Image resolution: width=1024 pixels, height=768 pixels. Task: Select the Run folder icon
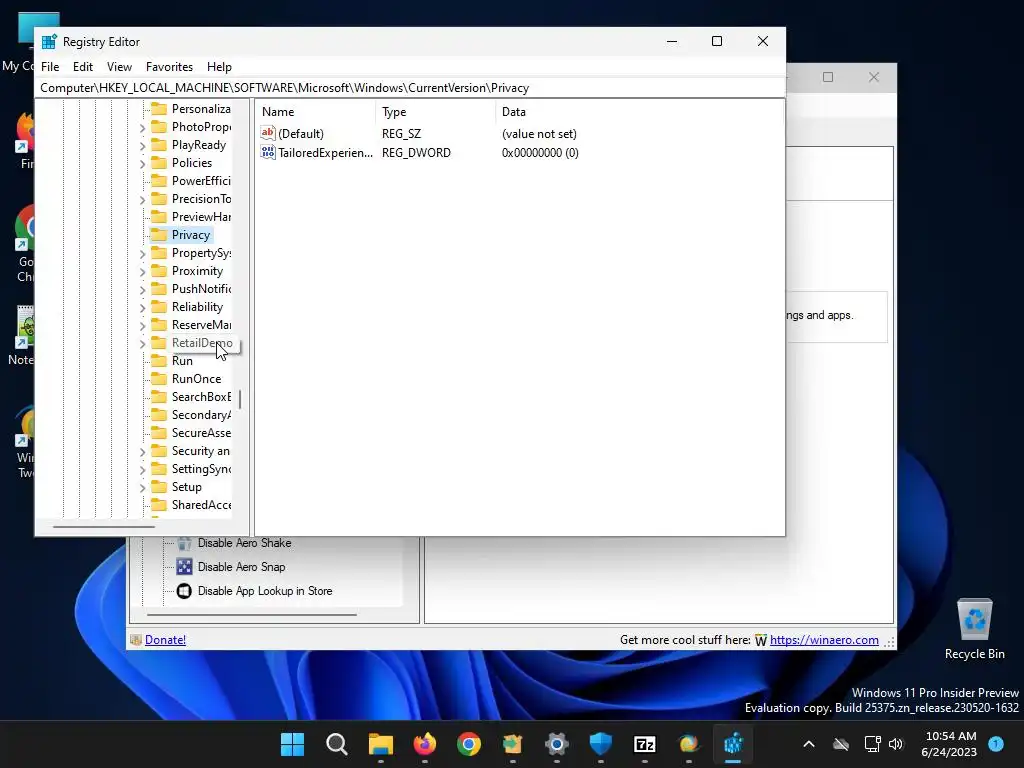(x=159, y=360)
